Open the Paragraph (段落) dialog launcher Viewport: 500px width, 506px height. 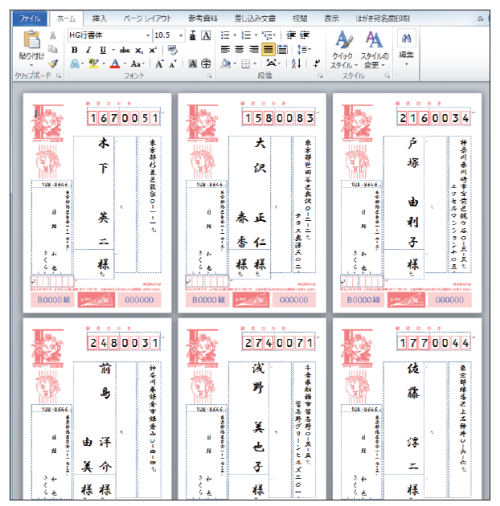[320, 76]
